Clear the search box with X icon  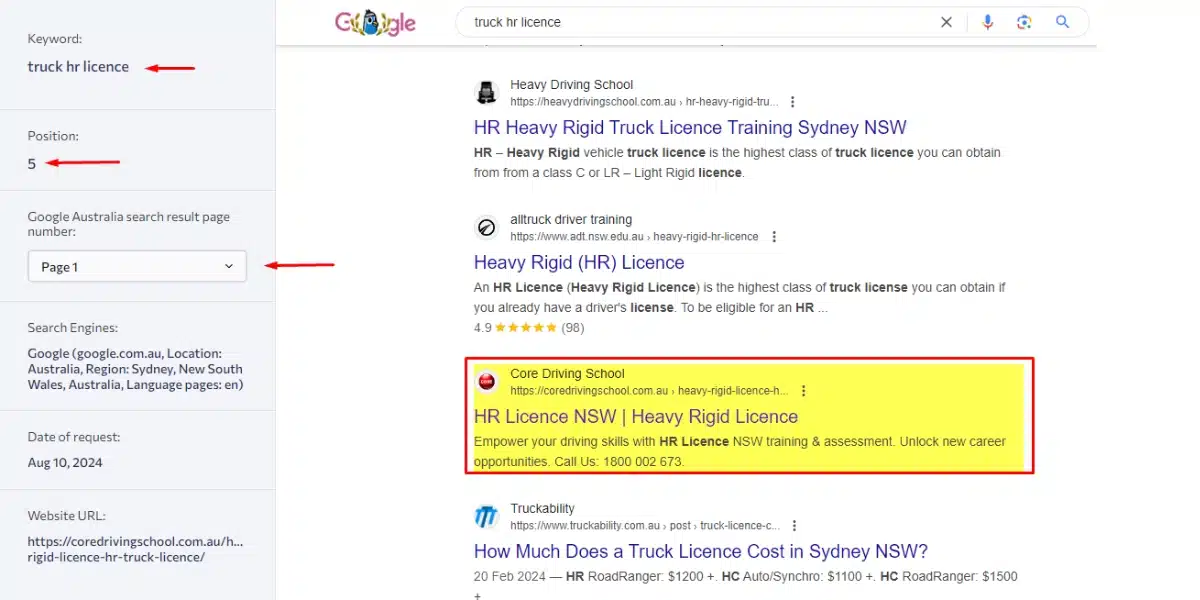pos(946,22)
